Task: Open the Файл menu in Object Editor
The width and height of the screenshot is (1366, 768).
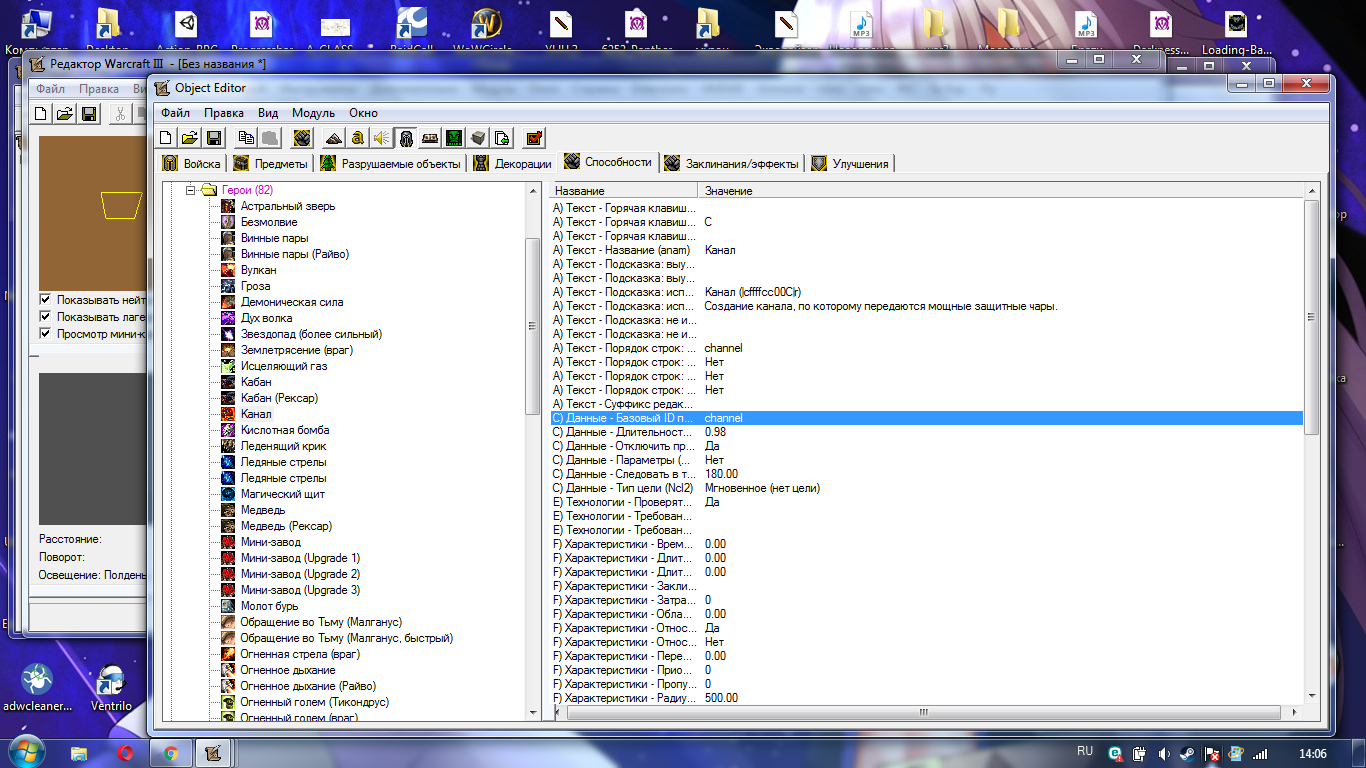Action: click(x=175, y=113)
